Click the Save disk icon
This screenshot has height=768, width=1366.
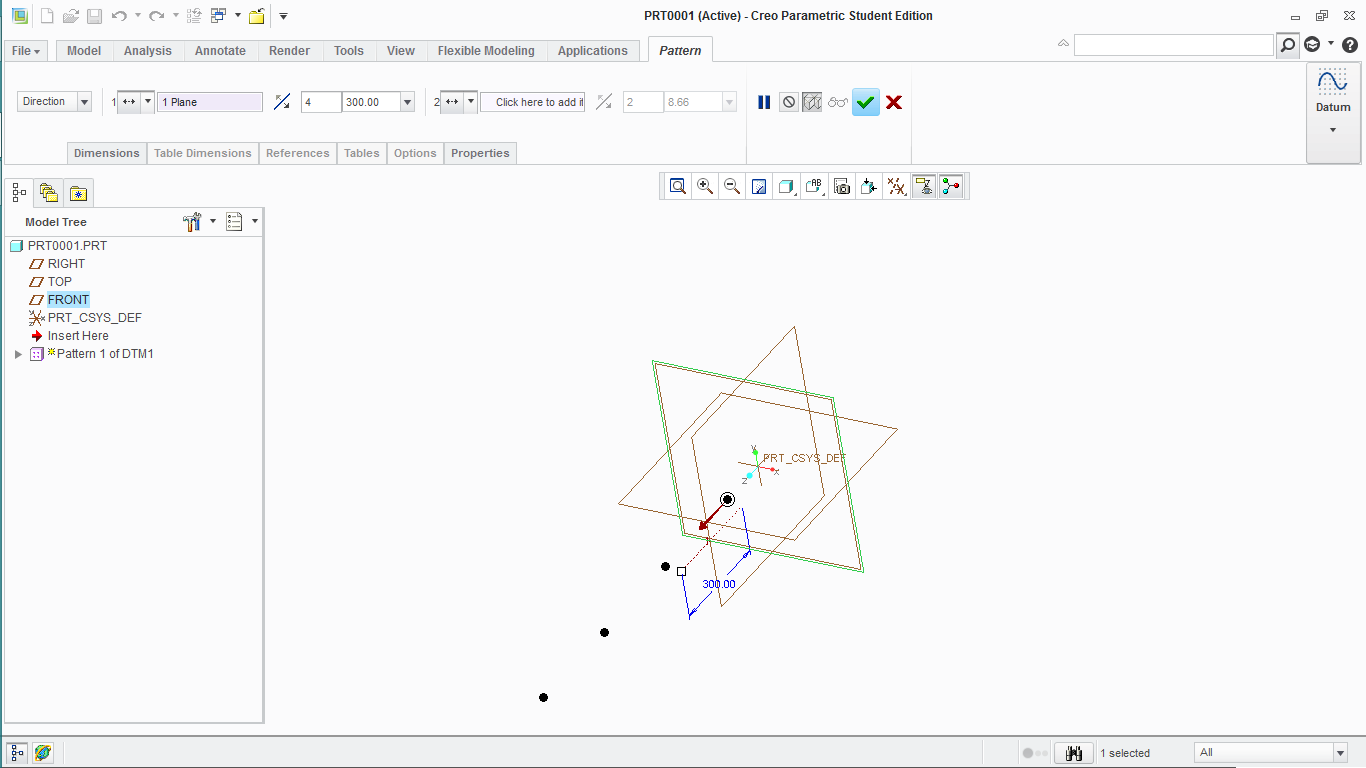94,16
